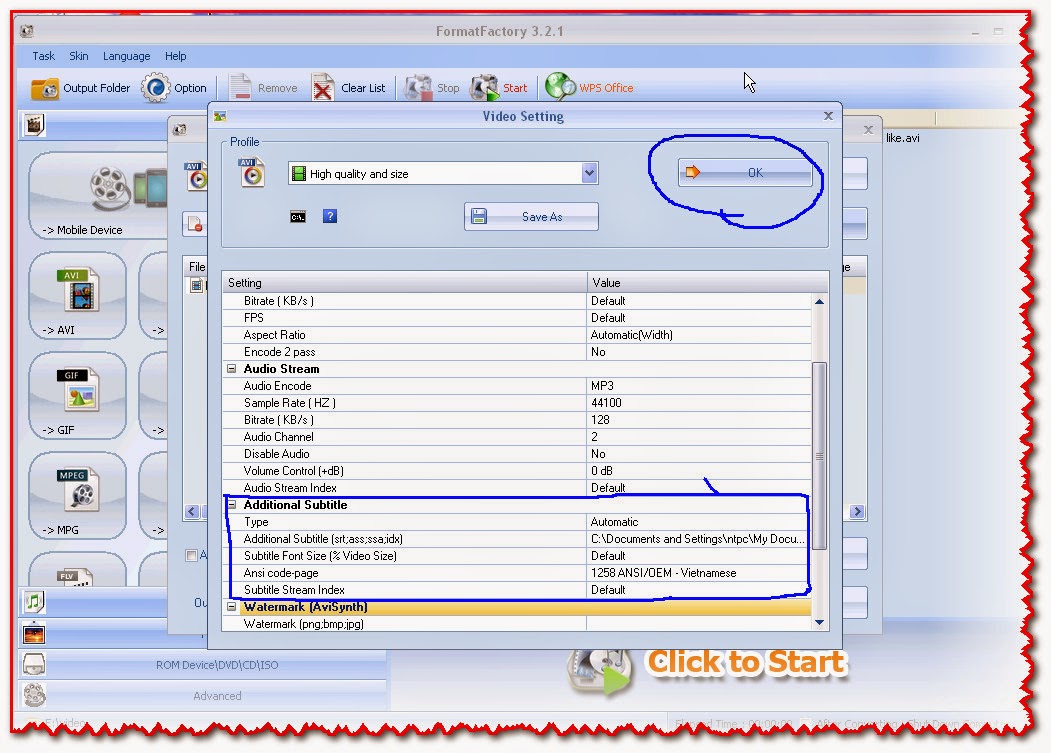Click the settings list scroll down arrow
The width and height of the screenshot is (1051, 753).
pyautogui.click(x=819, y=622)
